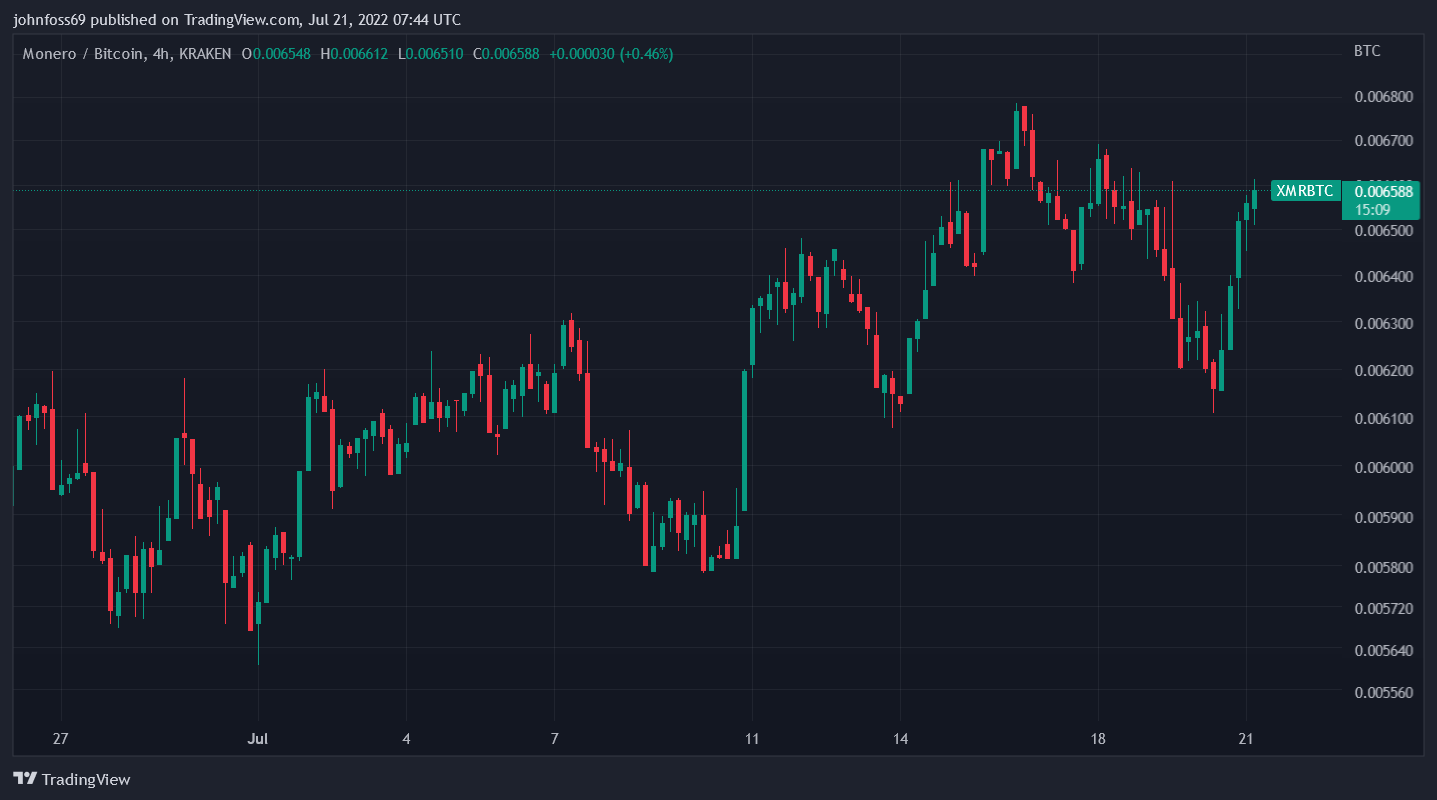Click the 0.005800 price axis label
Screen dimensions: 1437x800
point(1384,568)
